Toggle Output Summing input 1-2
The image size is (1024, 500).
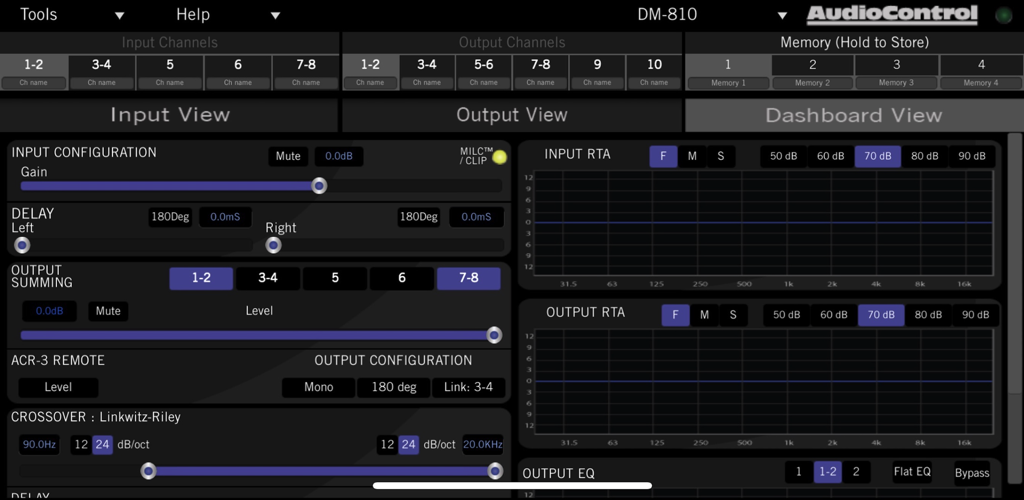(x=201, y=278)
